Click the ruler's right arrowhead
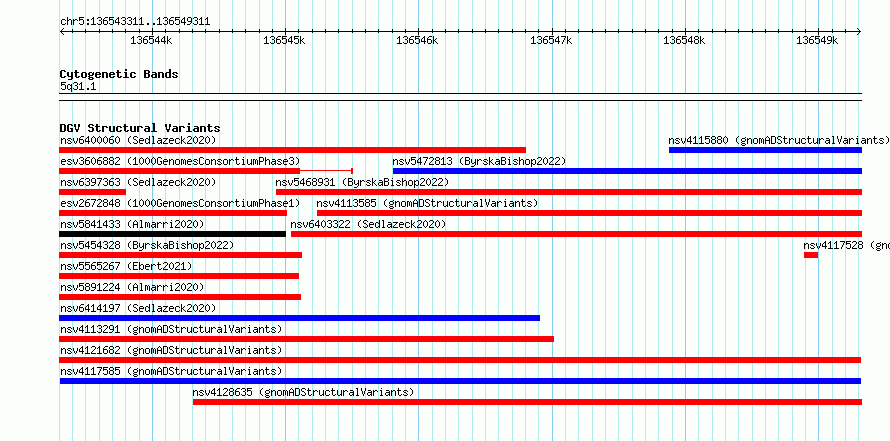890x441 pixels. pyautogui.click(x=859, y=32)
